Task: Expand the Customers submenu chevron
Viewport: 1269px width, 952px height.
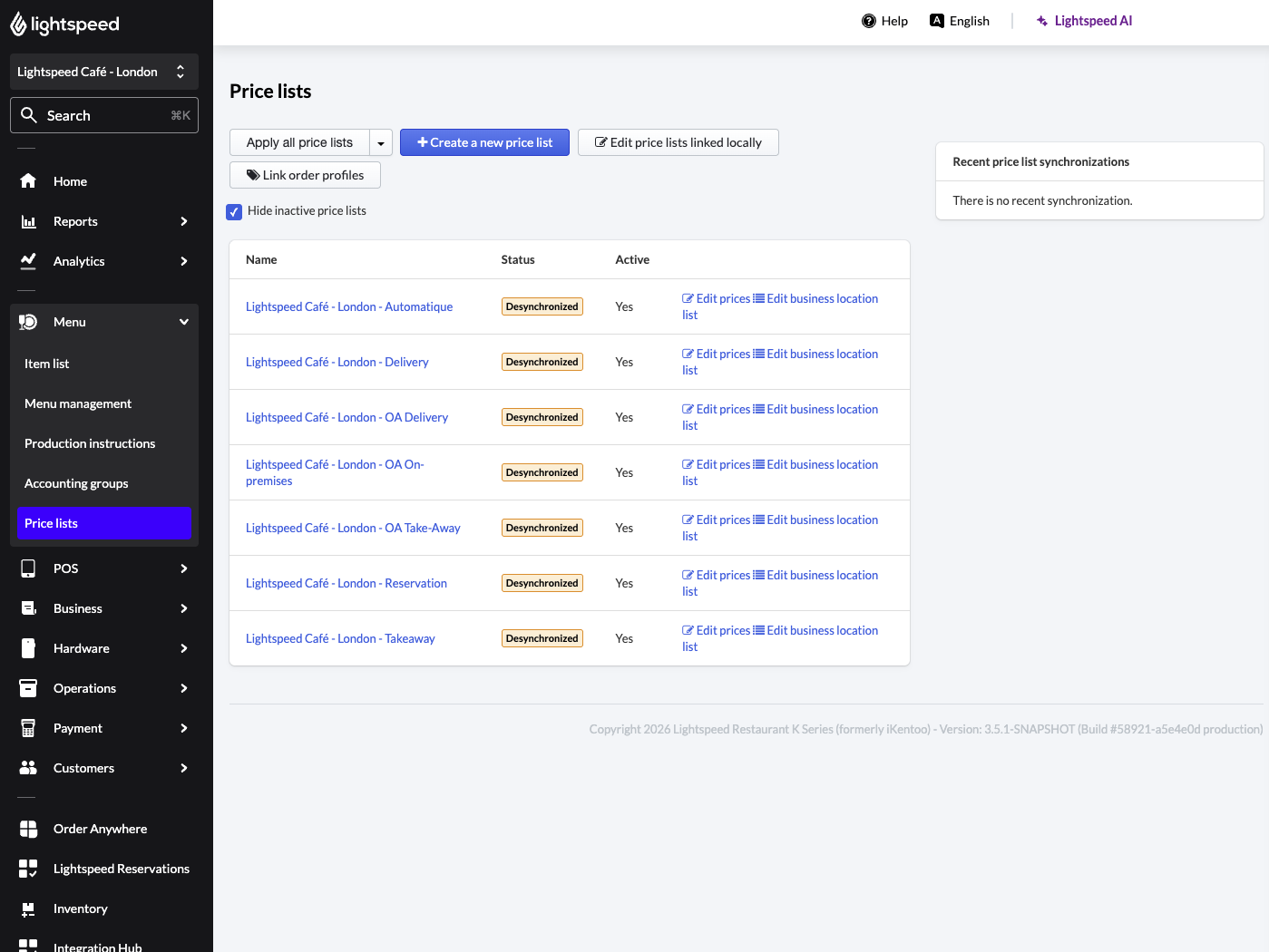Action: tap(184, 768)
